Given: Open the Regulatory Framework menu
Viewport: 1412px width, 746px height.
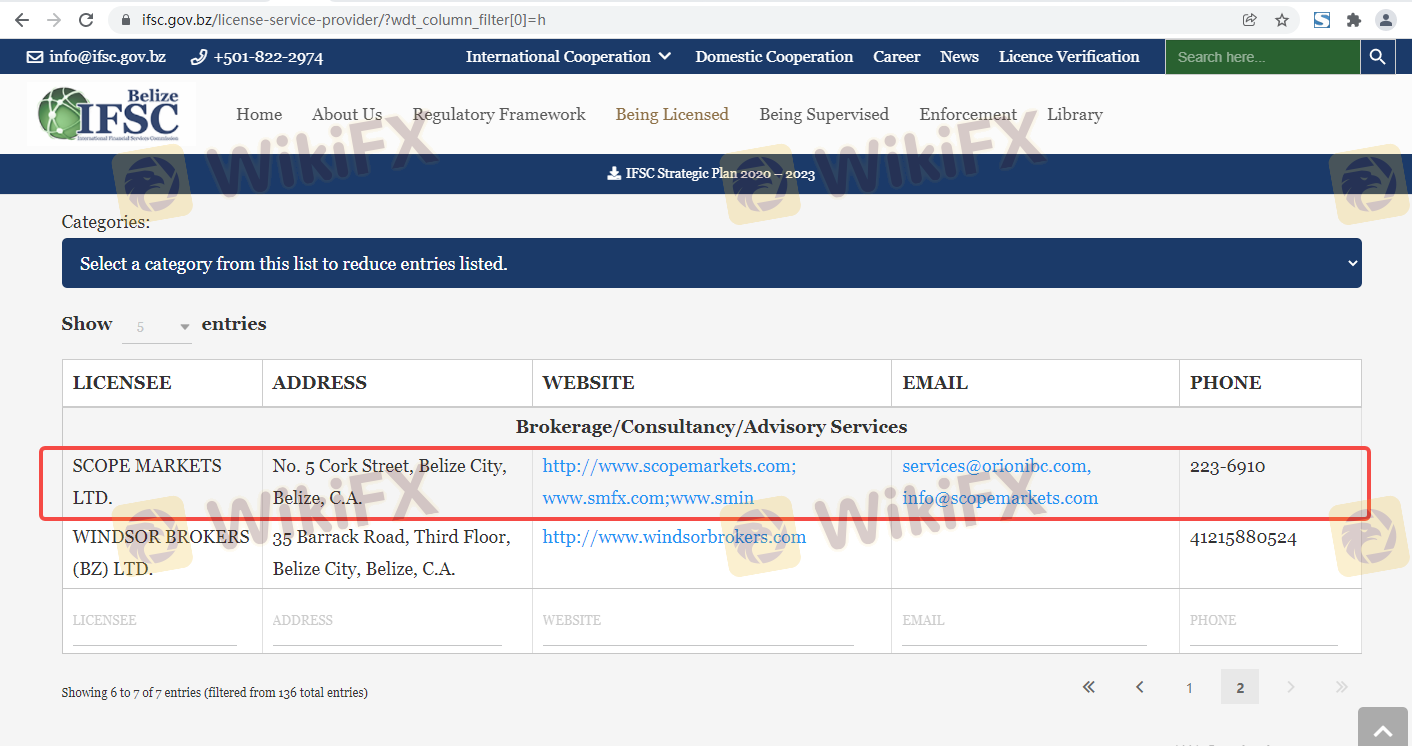Looking at the screenshot, I should [x=499, y=115].
